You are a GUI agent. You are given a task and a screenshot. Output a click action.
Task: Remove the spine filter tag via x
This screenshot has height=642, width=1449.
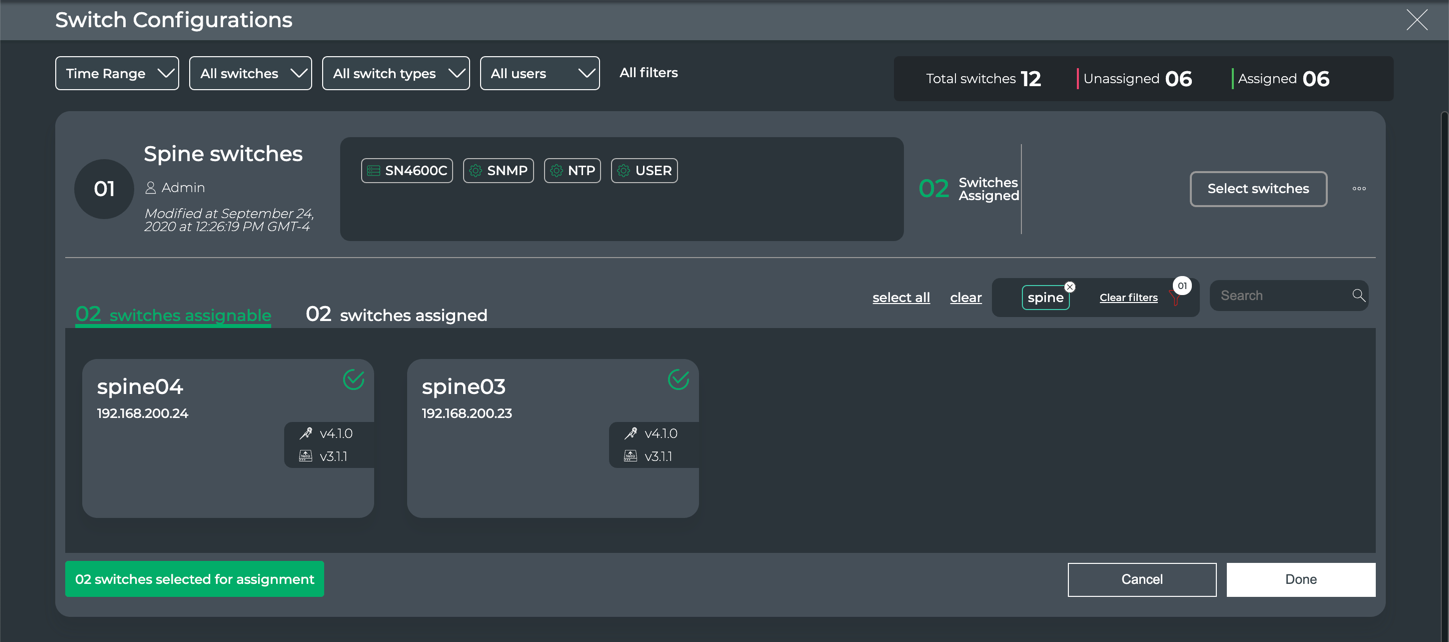coord(1069,287)
